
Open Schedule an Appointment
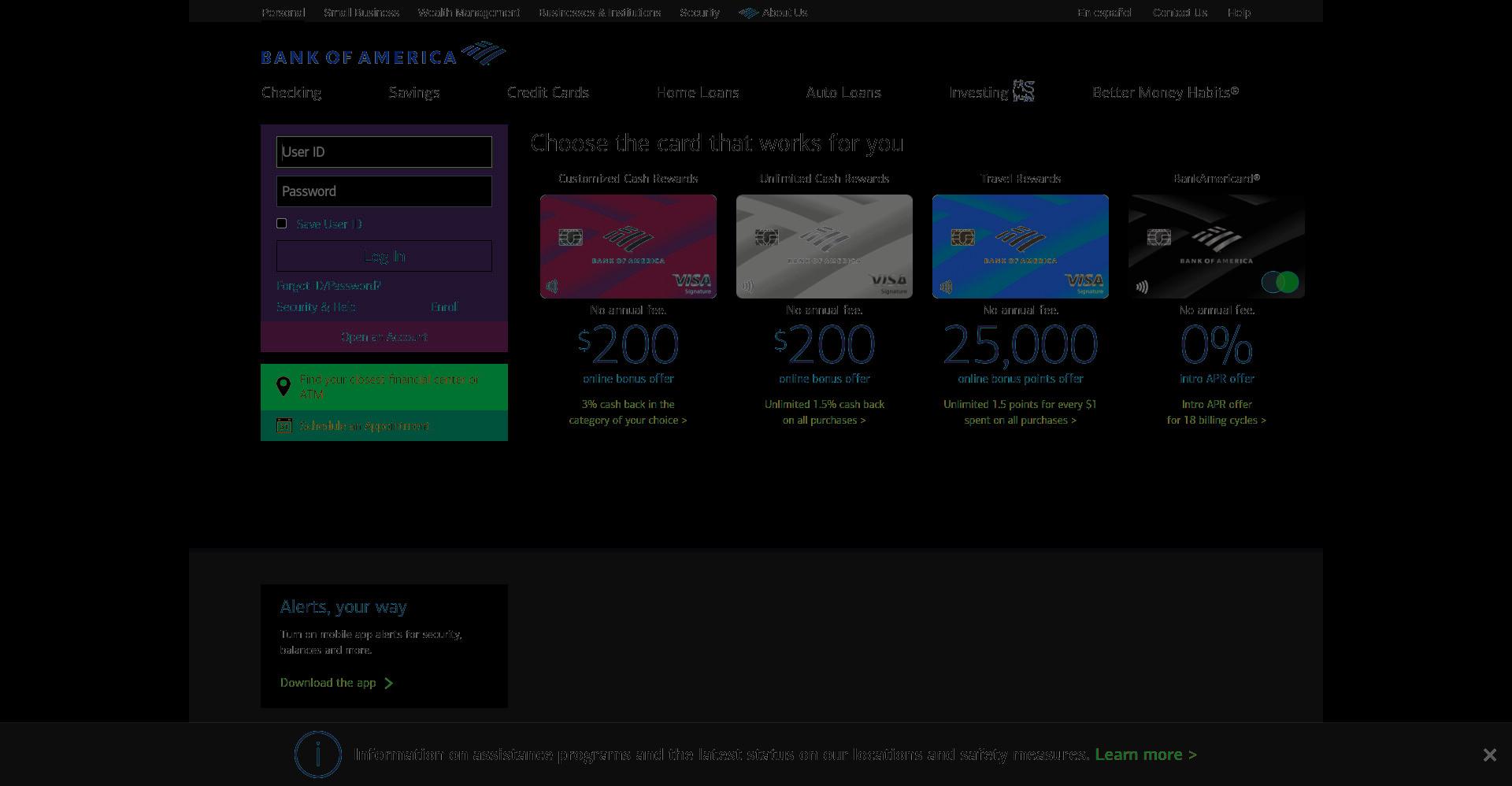click(x=384, y=426)
